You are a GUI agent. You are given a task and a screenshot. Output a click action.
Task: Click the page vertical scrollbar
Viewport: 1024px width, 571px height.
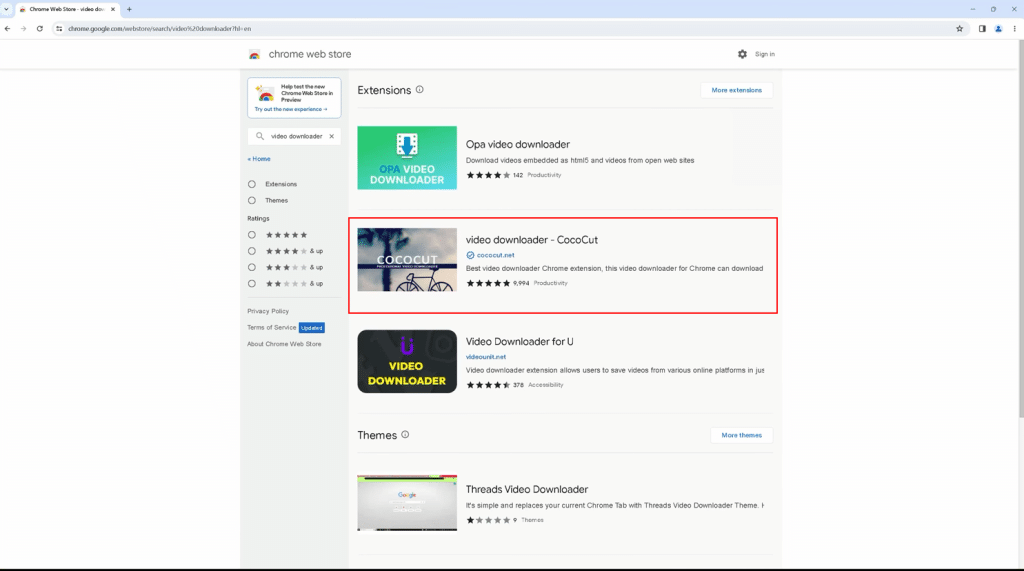1021,229
